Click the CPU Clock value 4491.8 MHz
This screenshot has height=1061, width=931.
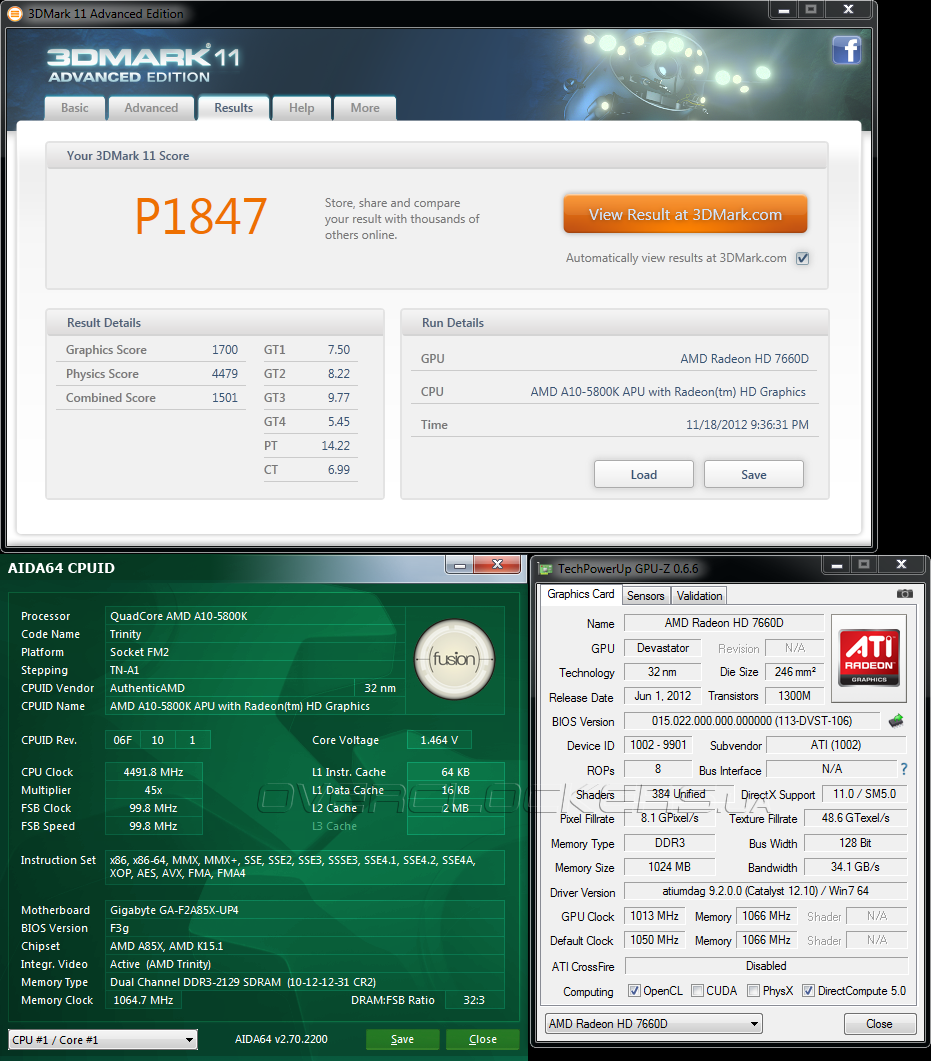click(154, 772)
